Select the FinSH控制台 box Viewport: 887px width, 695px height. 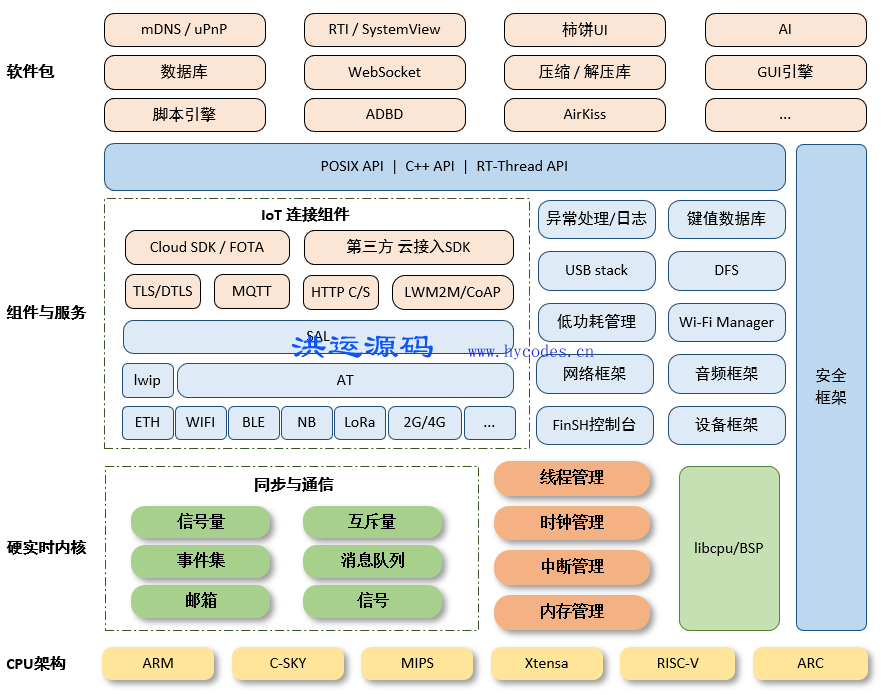click(x=595, y=425)
